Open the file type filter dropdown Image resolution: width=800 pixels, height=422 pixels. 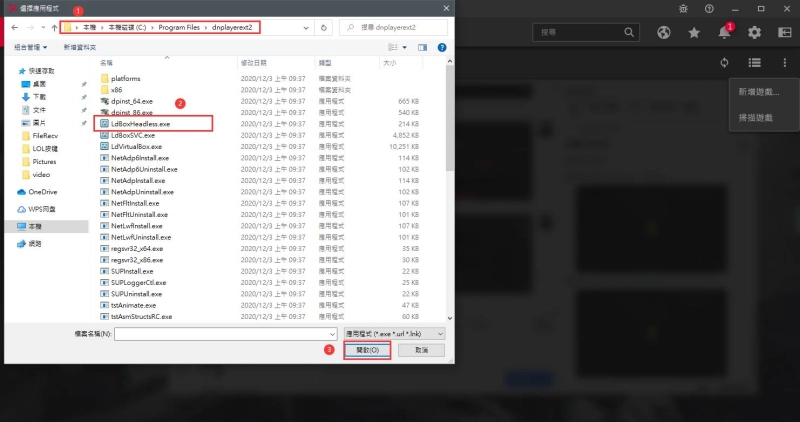pyautogui.click(x=394, y=334)
